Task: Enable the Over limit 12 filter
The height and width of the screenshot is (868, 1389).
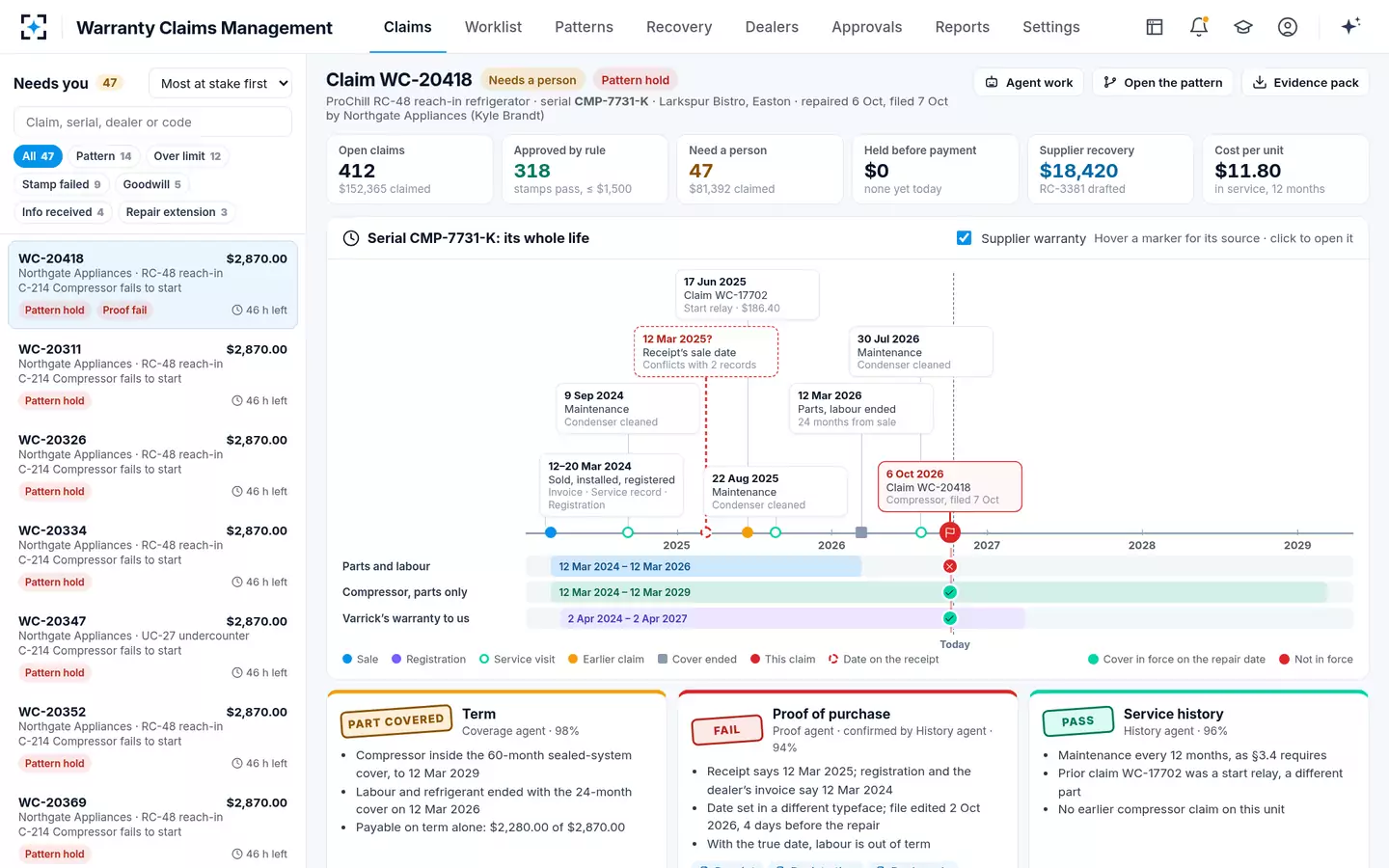Action: click(187, 156)
